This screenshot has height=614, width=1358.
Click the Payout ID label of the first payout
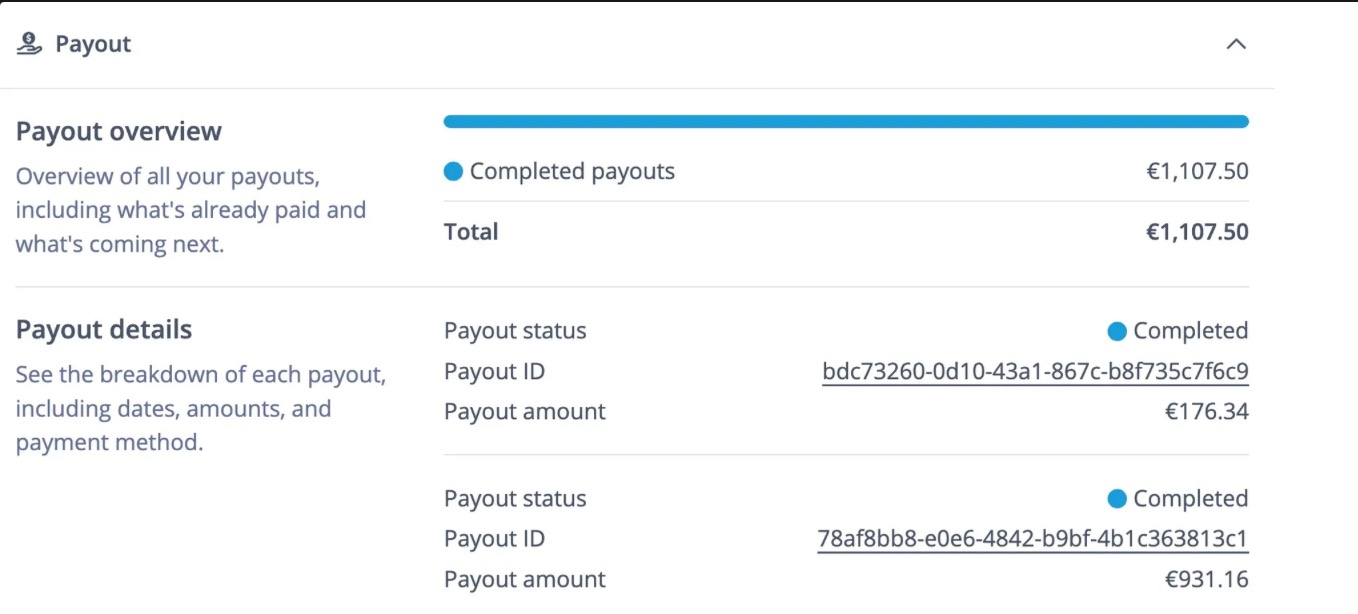(x=494, y=370)
